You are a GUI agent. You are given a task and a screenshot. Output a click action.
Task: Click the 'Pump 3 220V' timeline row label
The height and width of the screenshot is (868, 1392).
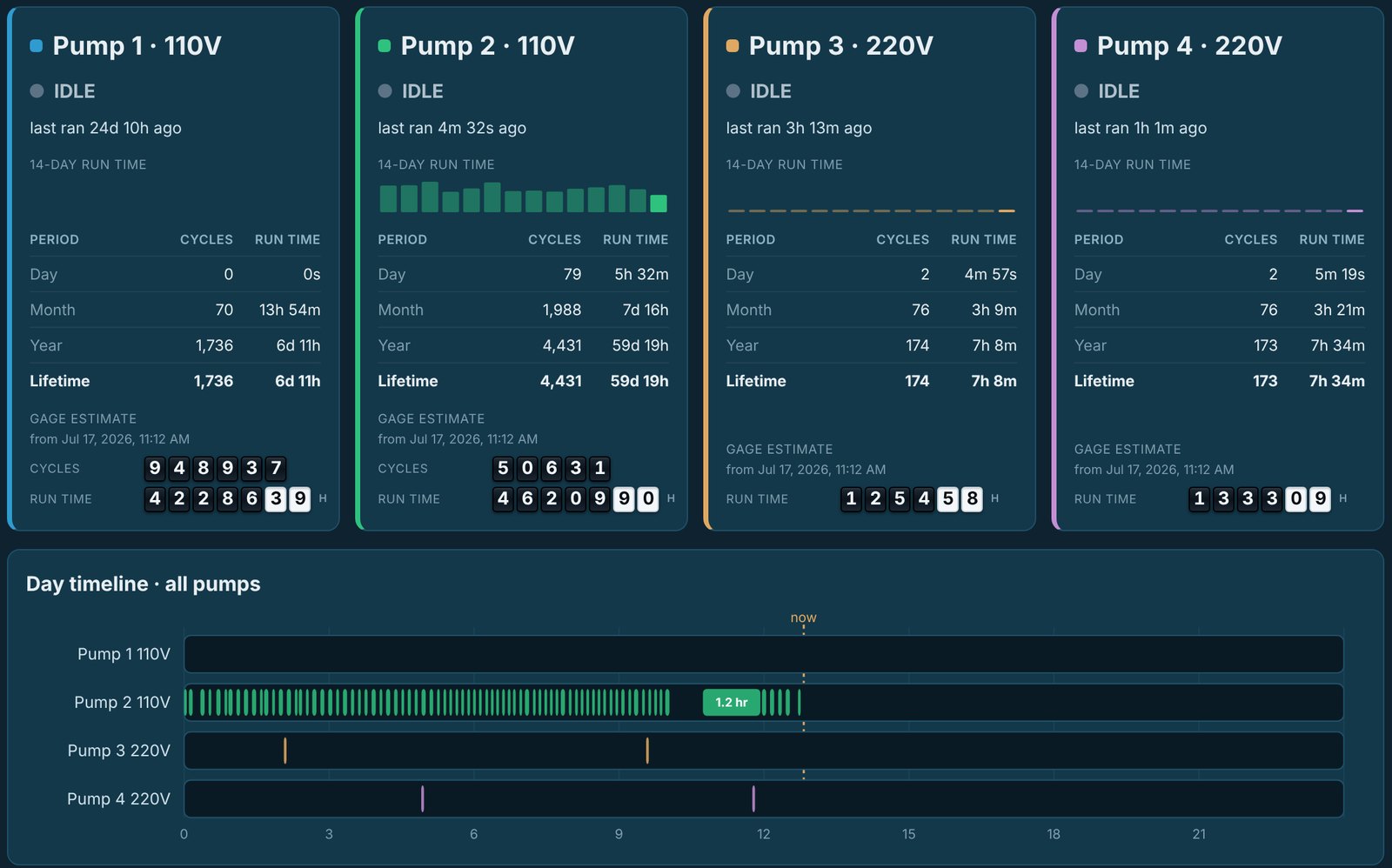(x=119, y=751)
